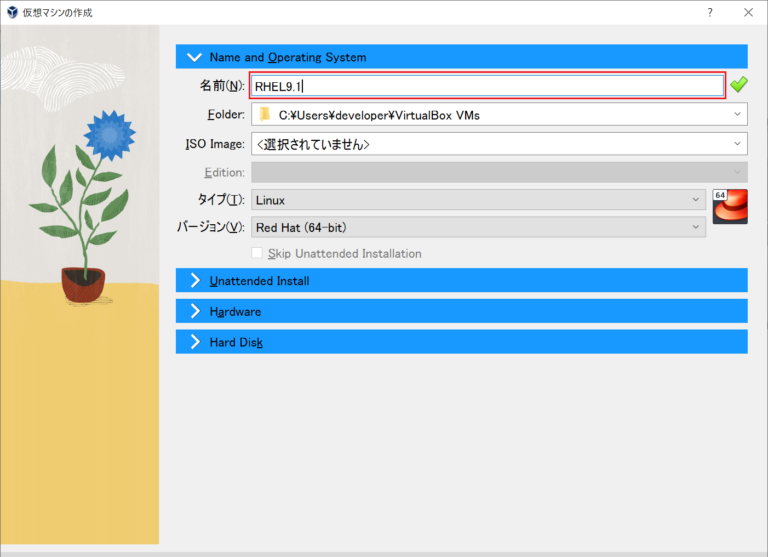
Task: Toggle Skip Unattended Installation checkbox
Action: (258, 254)
